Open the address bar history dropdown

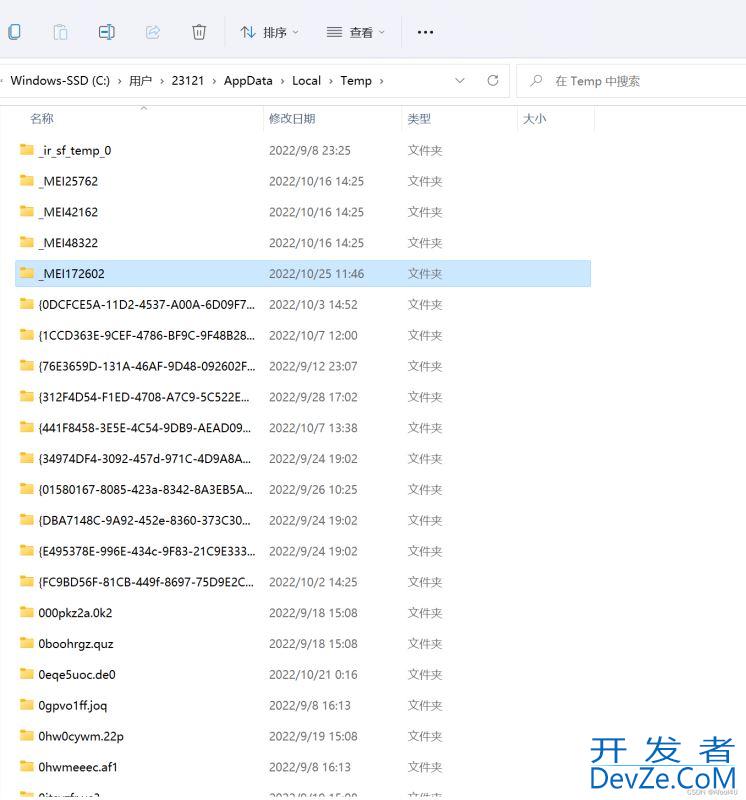click(460, 81)
